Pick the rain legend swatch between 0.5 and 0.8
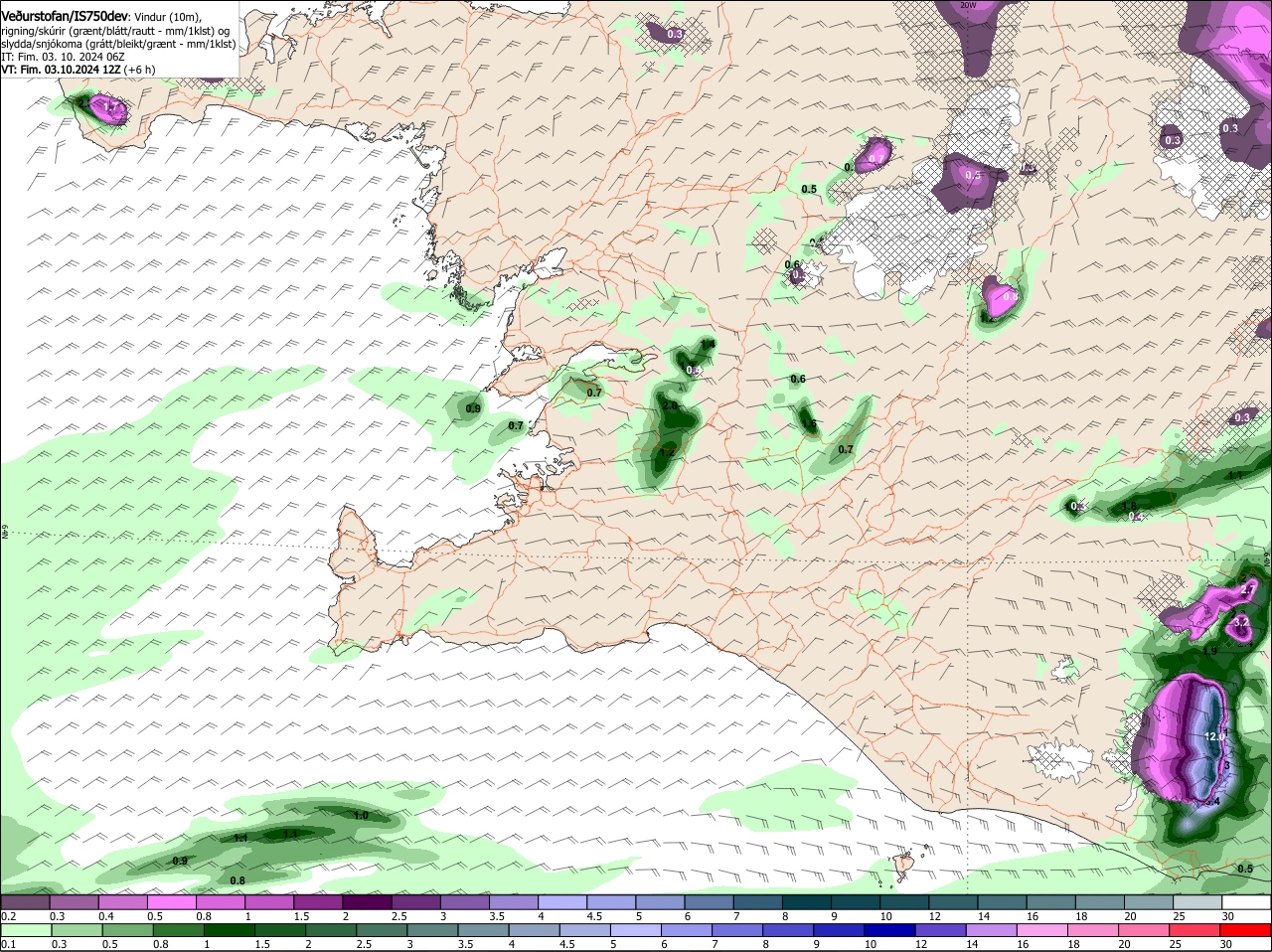The width and height of the screenshot is (1272, 952). pos(129,929)
